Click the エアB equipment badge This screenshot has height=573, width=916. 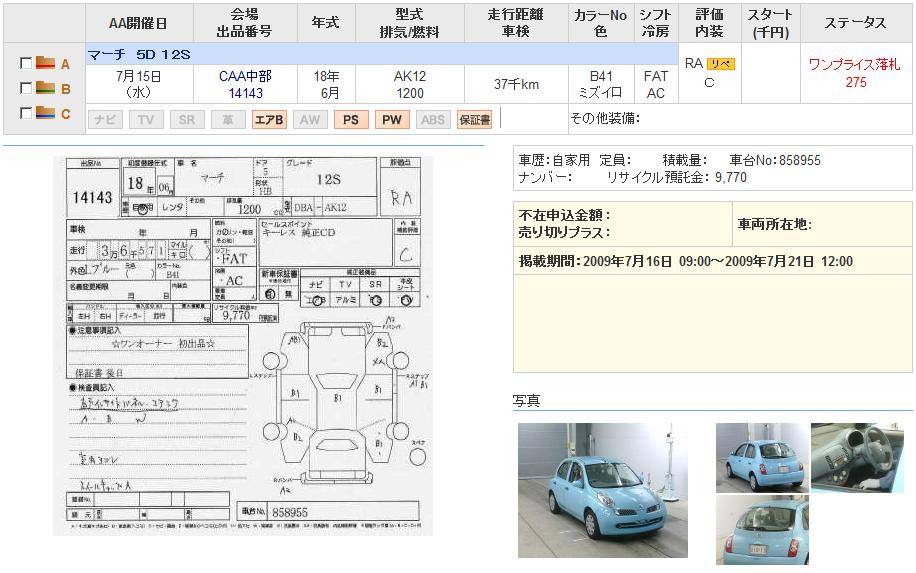pyautogui.click(x=268, y=120)
